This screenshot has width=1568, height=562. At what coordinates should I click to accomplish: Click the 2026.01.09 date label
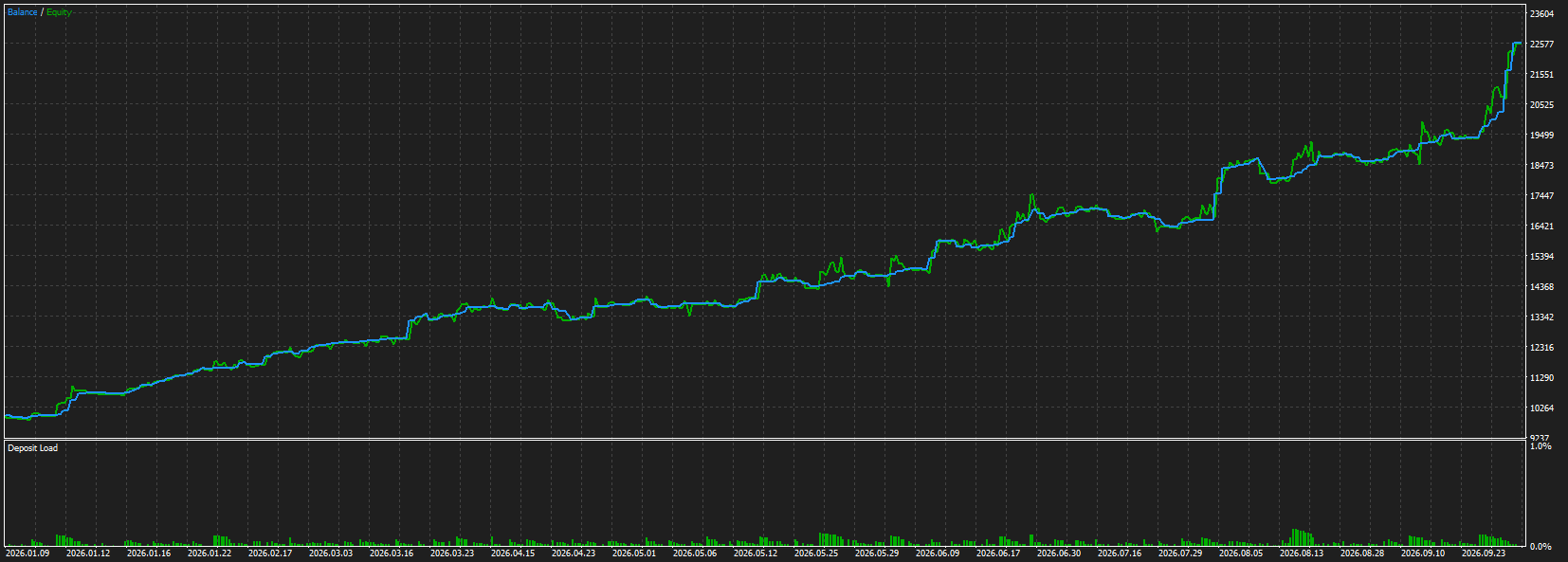(27, 553)
